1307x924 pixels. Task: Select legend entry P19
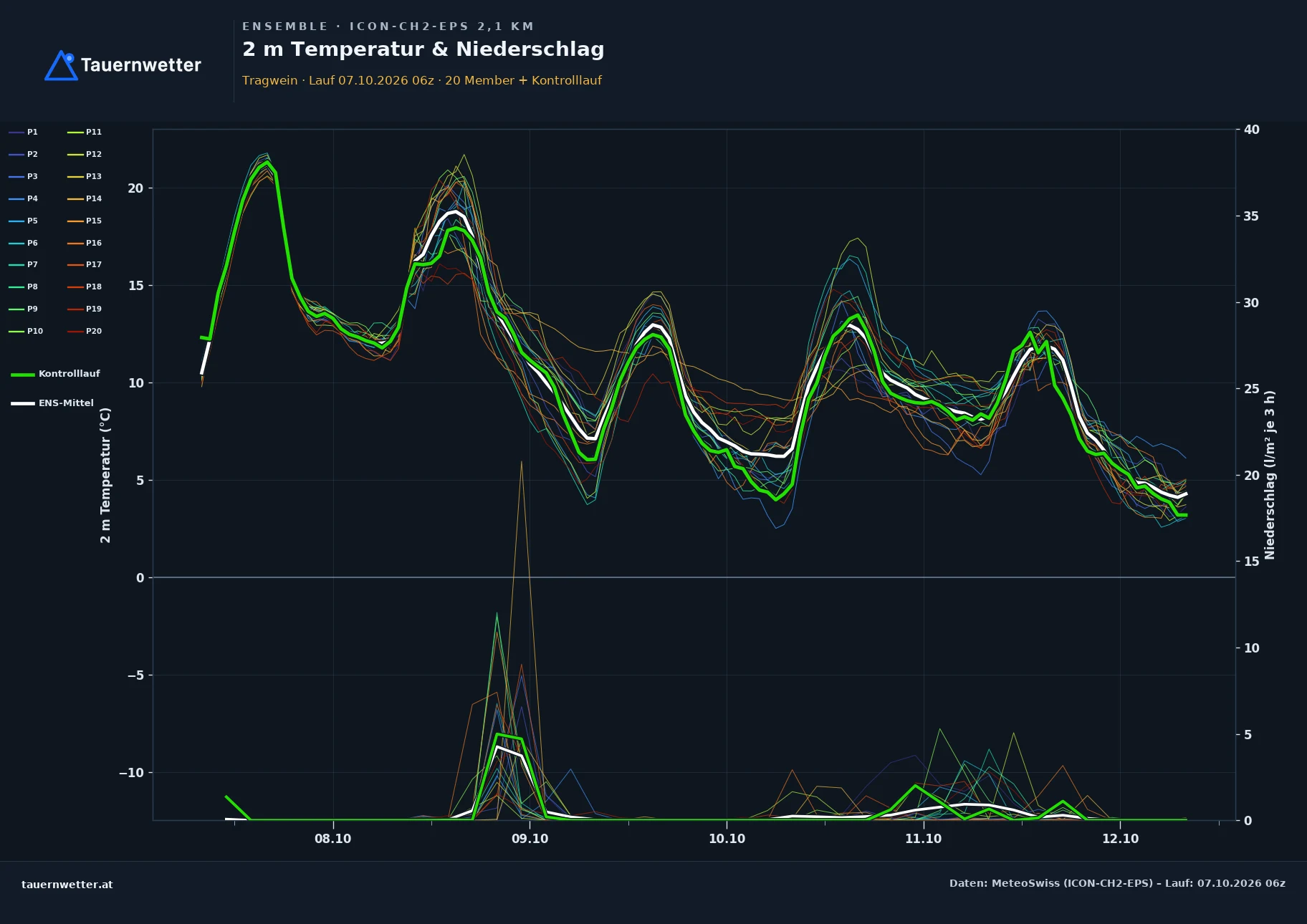(x=85, y=309)
